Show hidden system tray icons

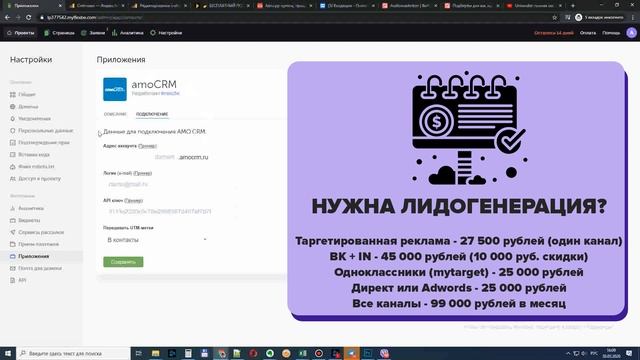pos(568,353)
